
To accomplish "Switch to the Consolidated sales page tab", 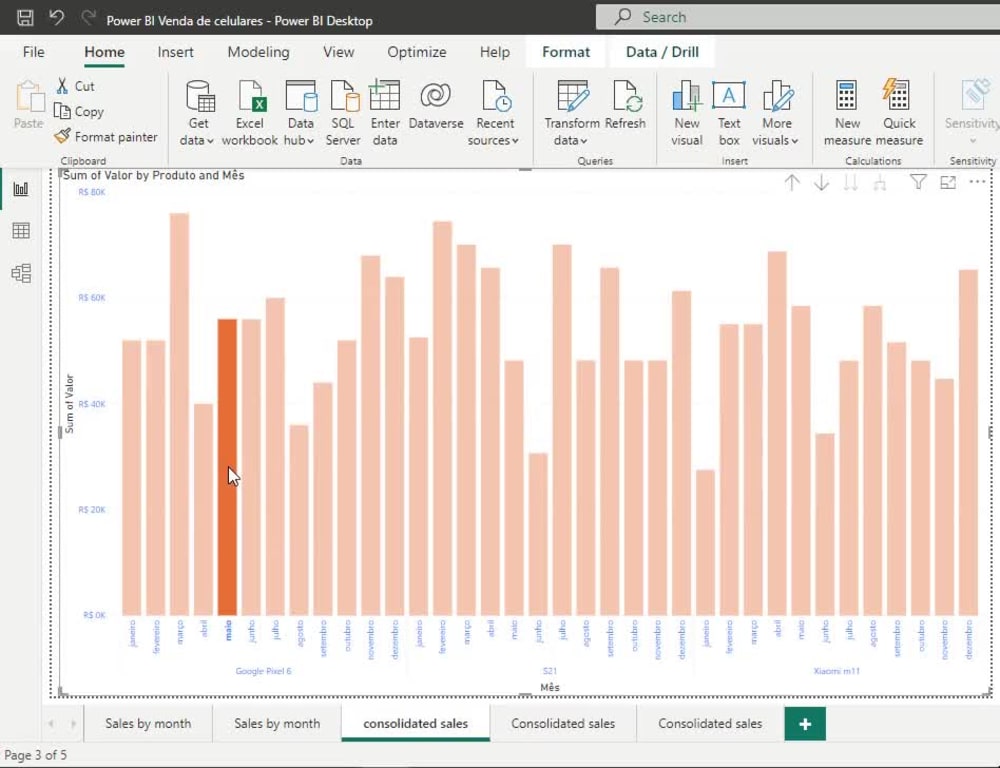I will tap(564, 723).
